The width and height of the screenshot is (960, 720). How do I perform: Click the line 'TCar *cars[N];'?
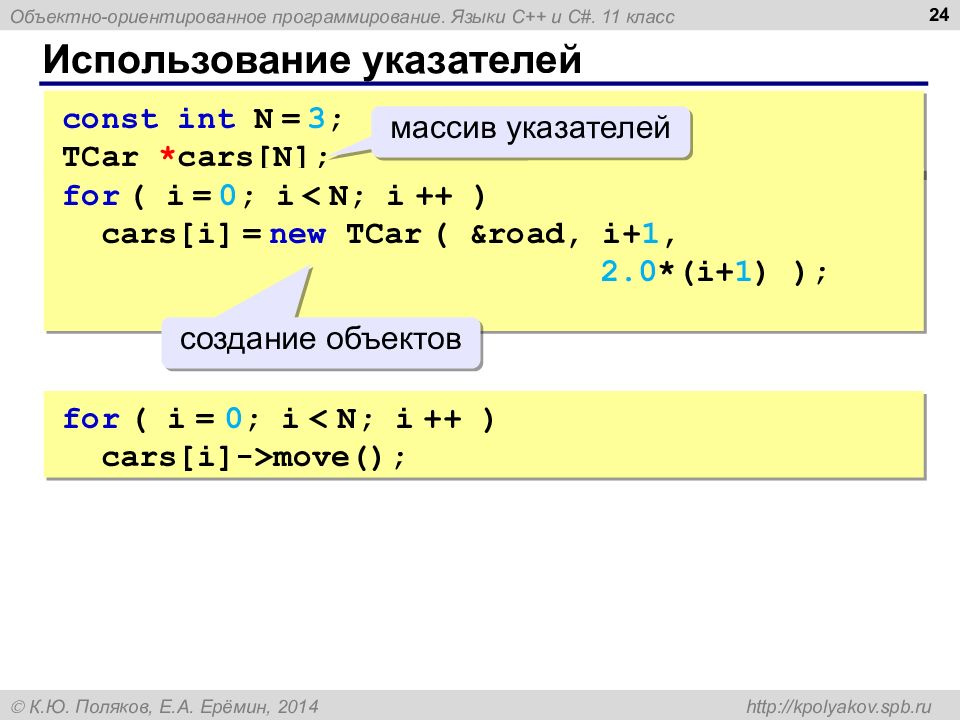[195, 157]
